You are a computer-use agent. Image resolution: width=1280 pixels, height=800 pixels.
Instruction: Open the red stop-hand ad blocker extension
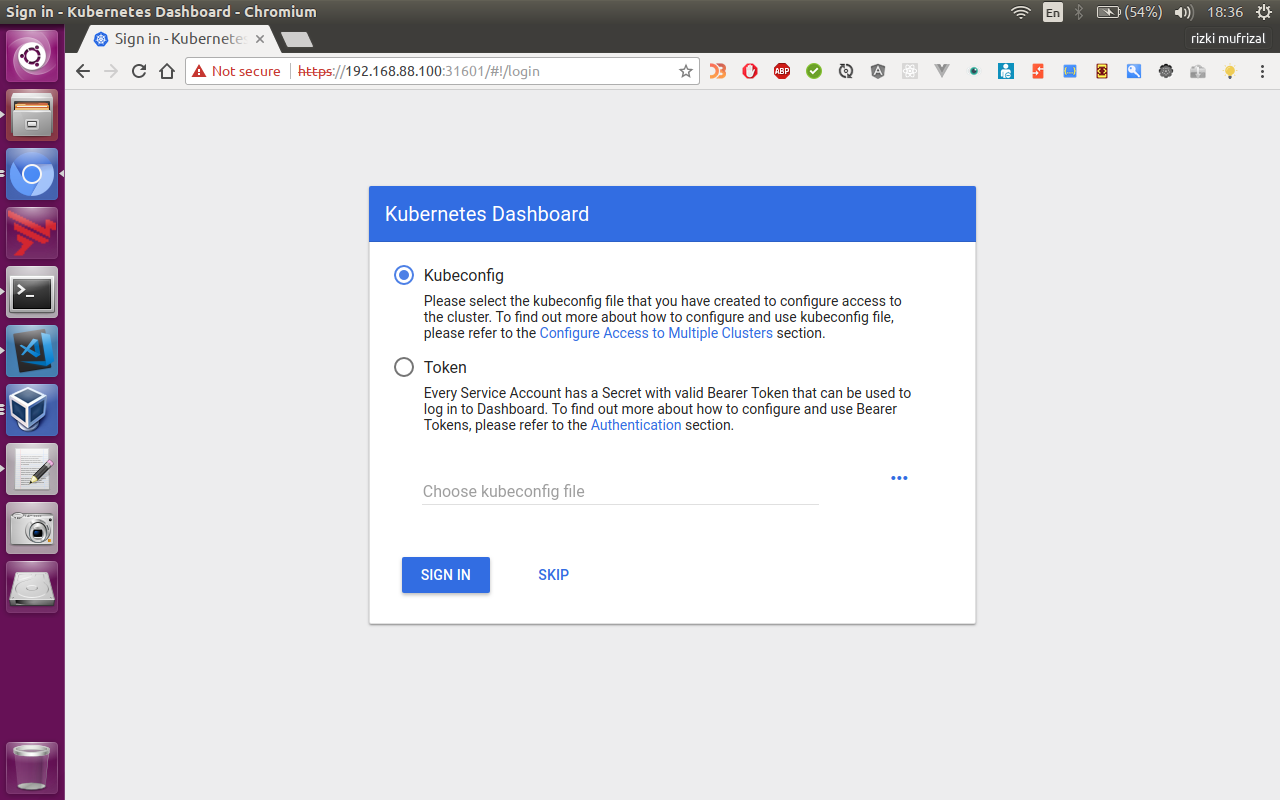pos(750,71)
